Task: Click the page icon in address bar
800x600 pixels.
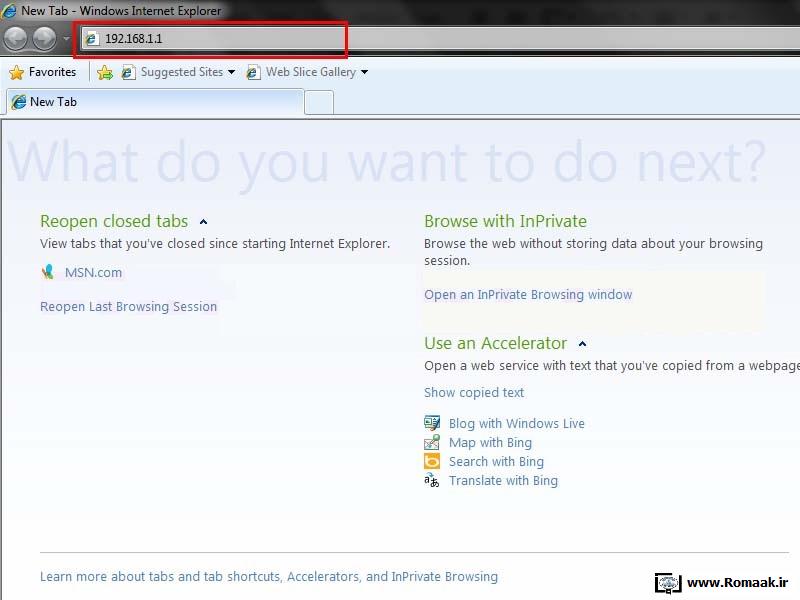Action: coord(92,38)
